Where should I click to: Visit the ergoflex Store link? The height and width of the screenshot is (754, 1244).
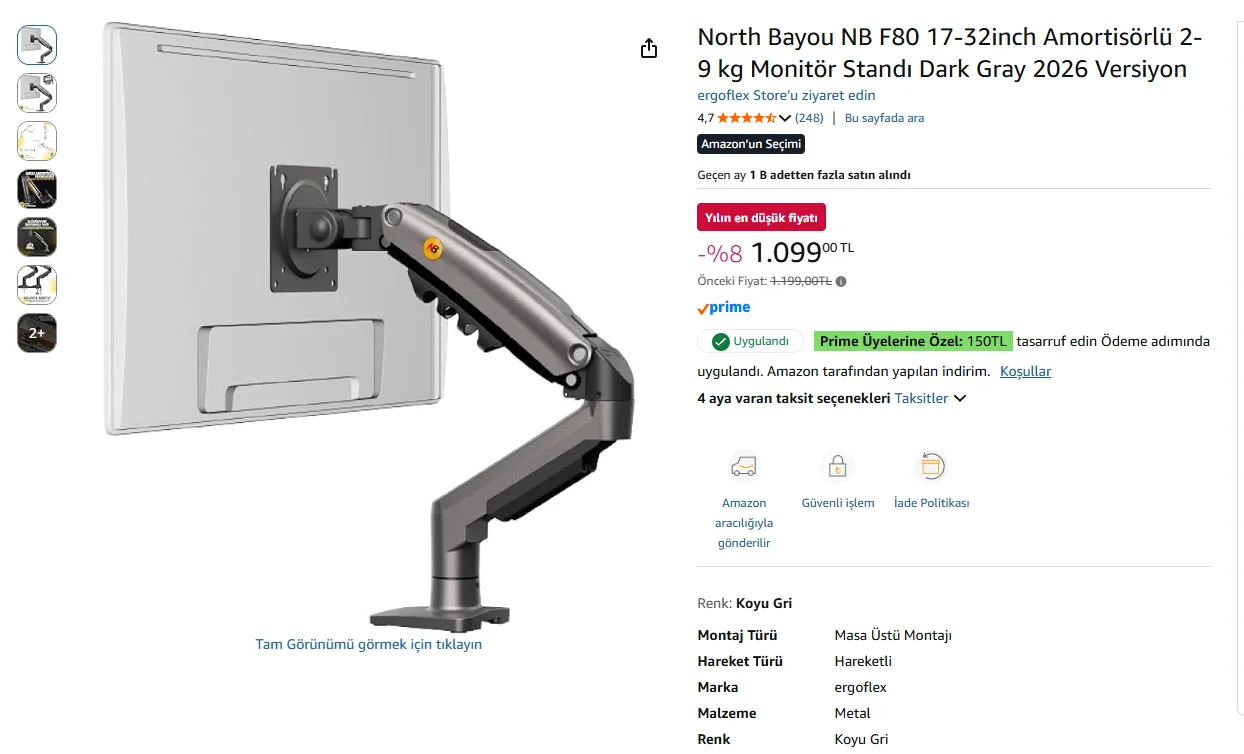click(x=786, y=96)
